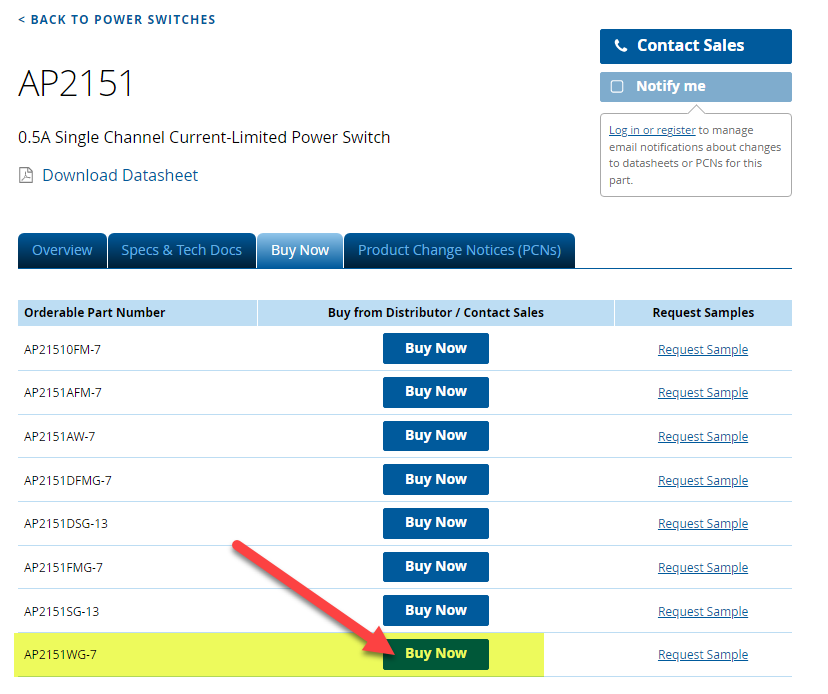Open the Download Datasheet link
The width and height of the screenshot is (828, 694).
pyautogui.click(x=120, y=176)
